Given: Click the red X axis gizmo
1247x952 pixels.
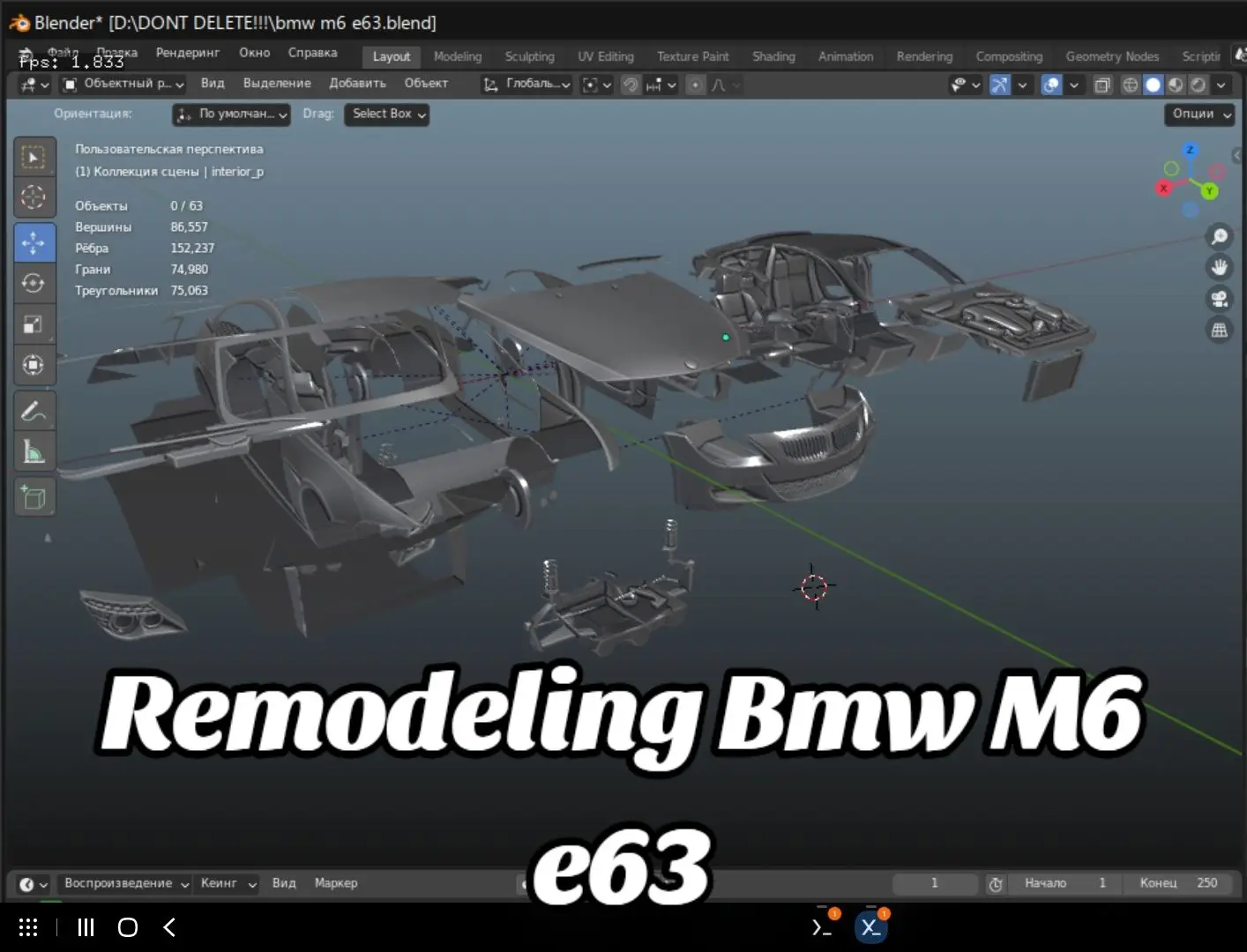Looking at the screenshot, I should [x=1164, y=188].
